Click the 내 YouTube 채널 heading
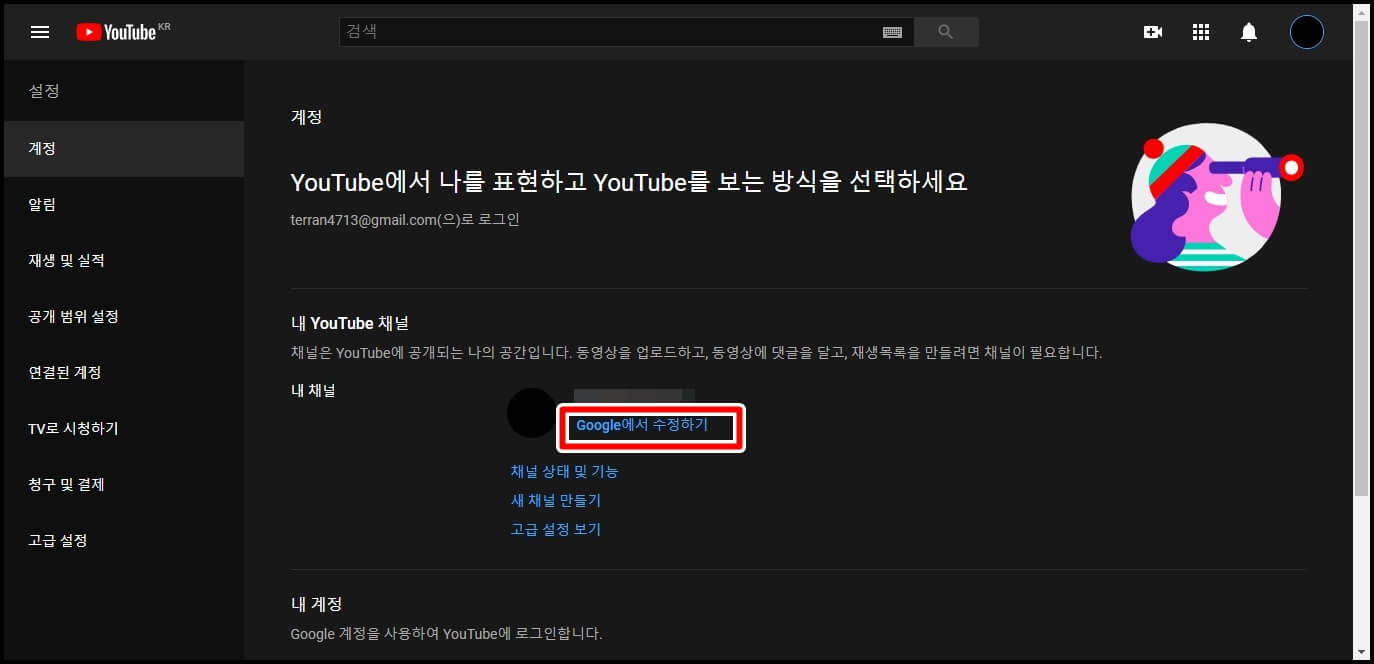The image size is (1374, 664). coord(349,323)
